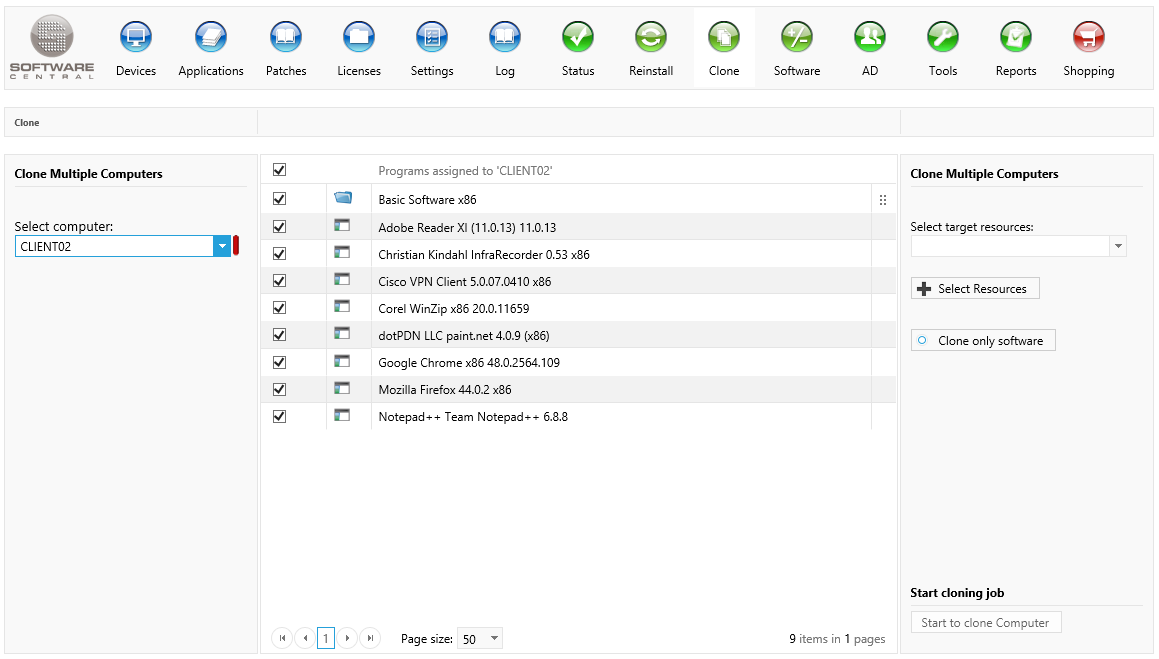
Task: Expand the Select computer dropdown
Action: pyautogui.click(x=221, y=246)
